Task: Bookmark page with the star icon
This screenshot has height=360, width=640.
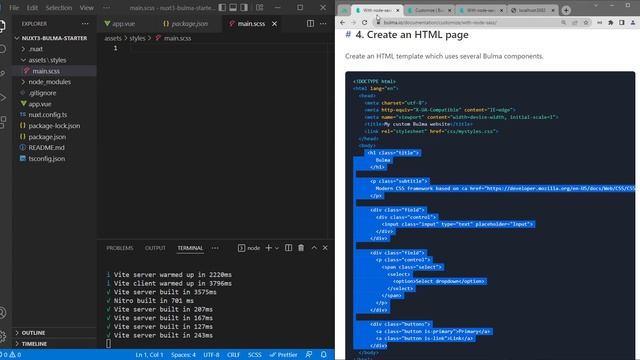Action: (x=586, y=22)
